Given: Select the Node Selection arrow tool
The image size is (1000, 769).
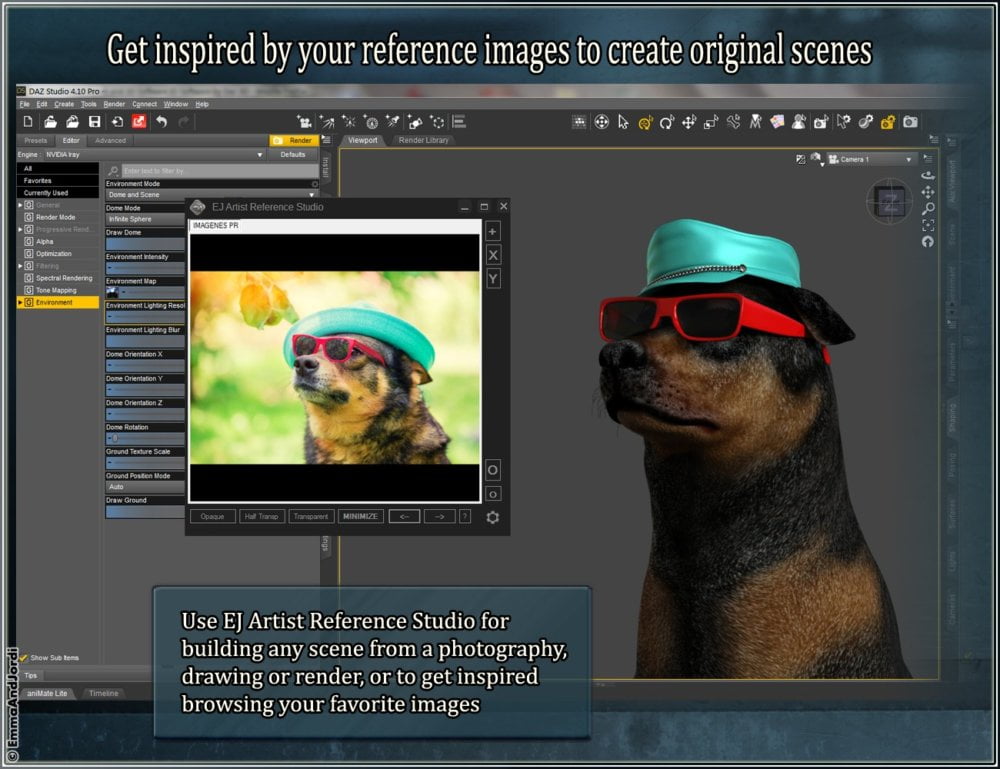Looking at the screenshot, I should tap(623, 122).
